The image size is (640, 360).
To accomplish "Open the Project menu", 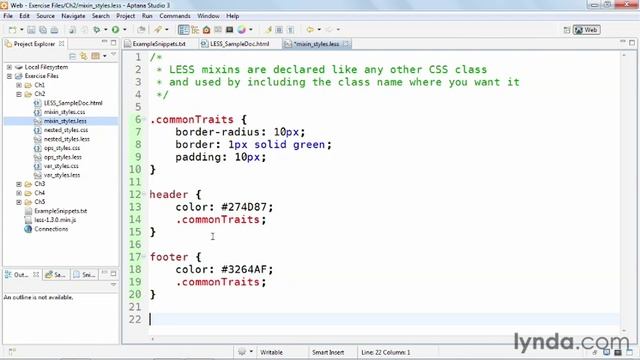I will pyautogui.click(x=125, y=16).
